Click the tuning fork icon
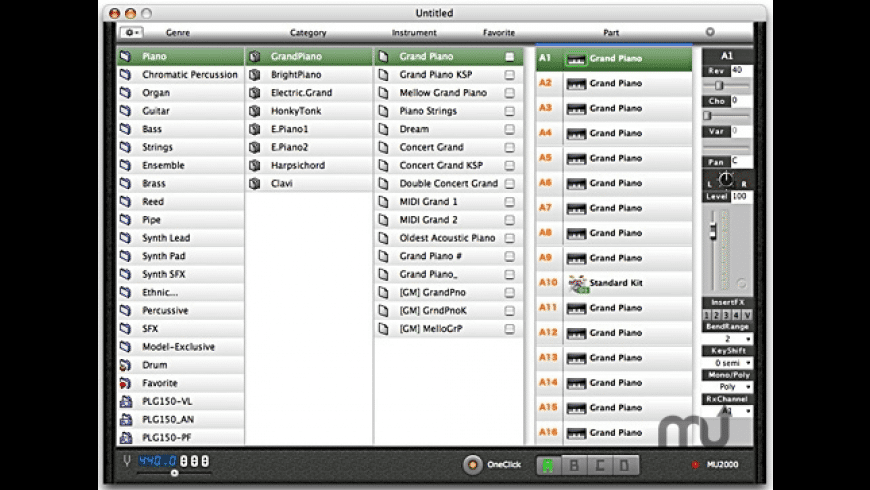Screen dimensions: 870x490 (127, 461)
